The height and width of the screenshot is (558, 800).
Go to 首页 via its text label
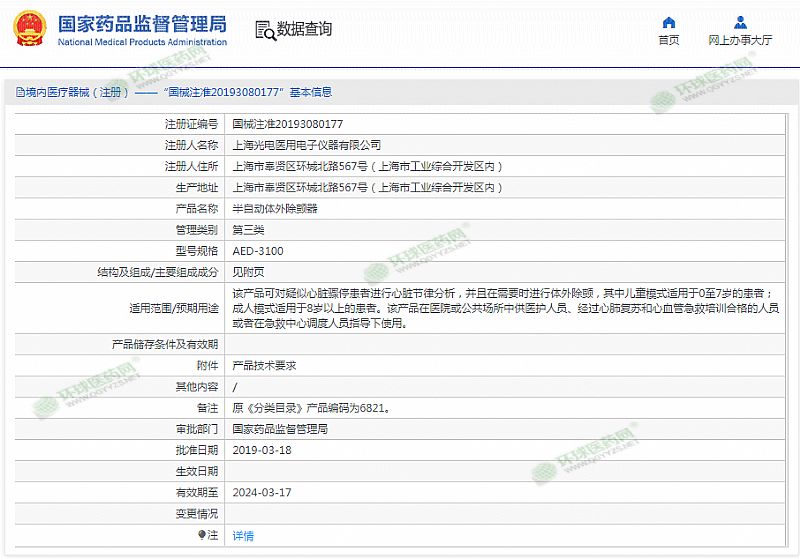pos(669,40)
